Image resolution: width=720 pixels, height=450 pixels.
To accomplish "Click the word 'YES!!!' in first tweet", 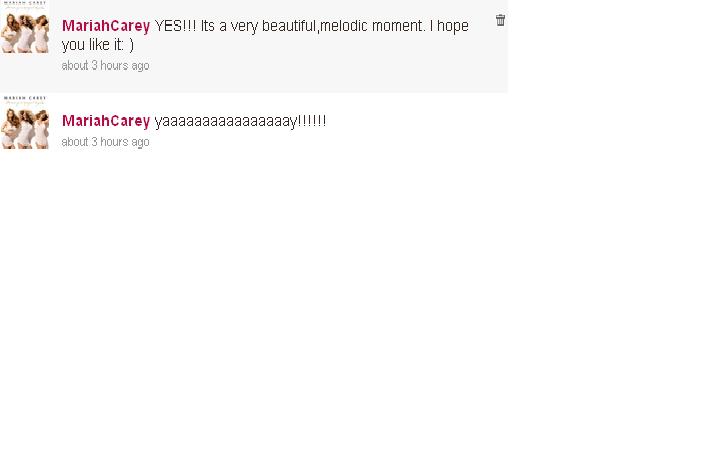I will pos(175,26).
